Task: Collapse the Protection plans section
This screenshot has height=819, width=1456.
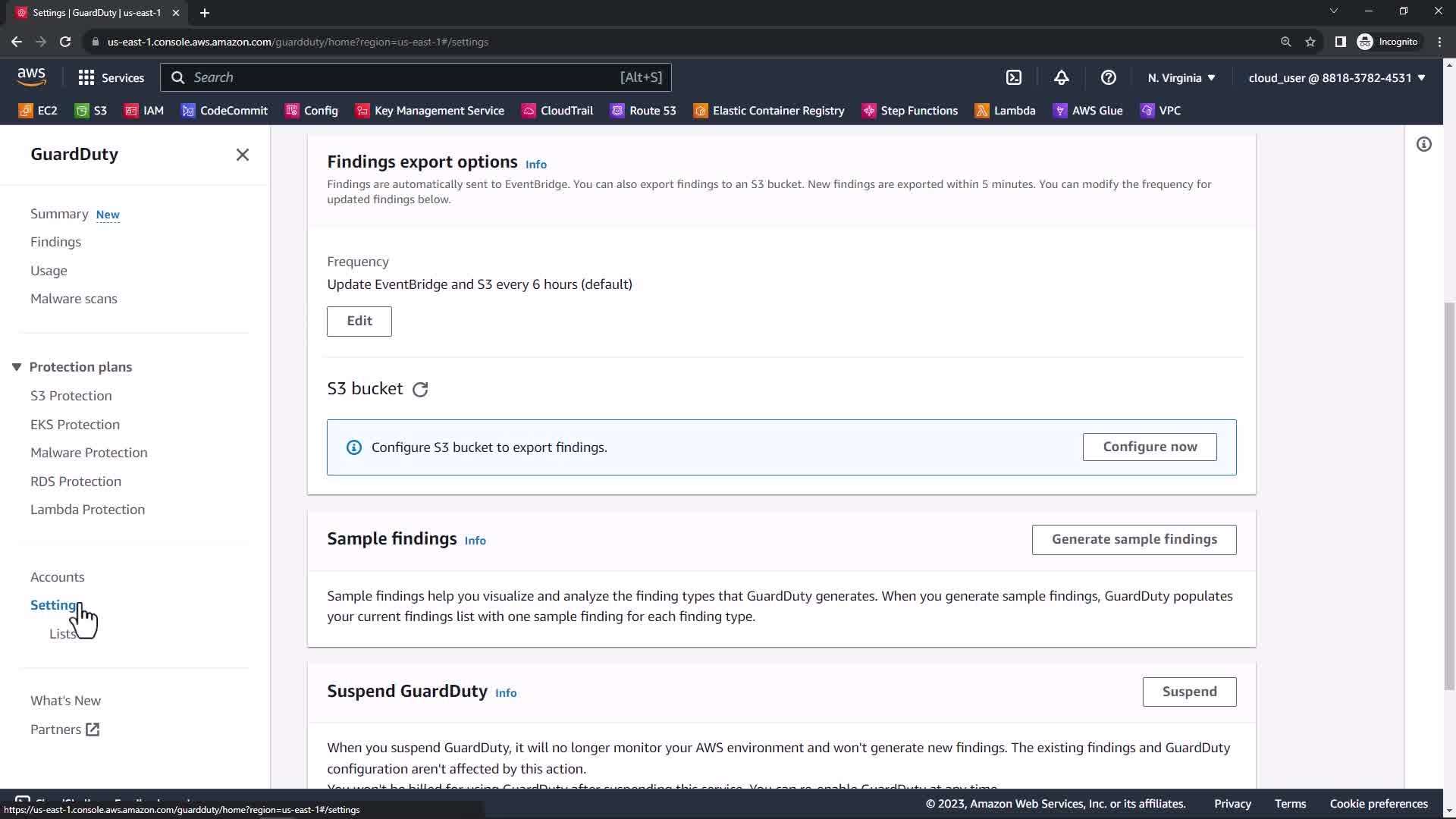Action: tap(17, 367)
